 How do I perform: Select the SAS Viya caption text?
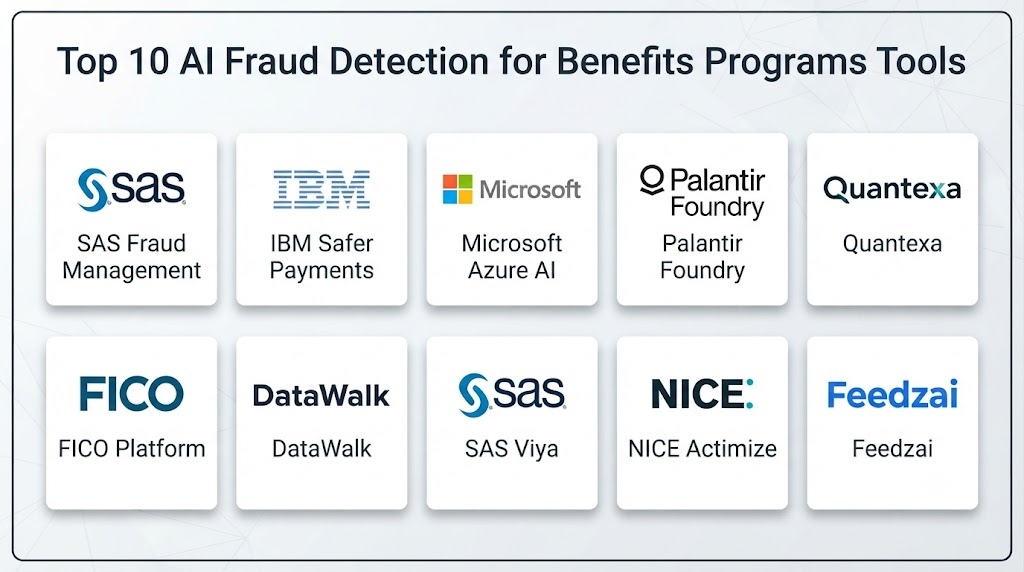(512, 449)
